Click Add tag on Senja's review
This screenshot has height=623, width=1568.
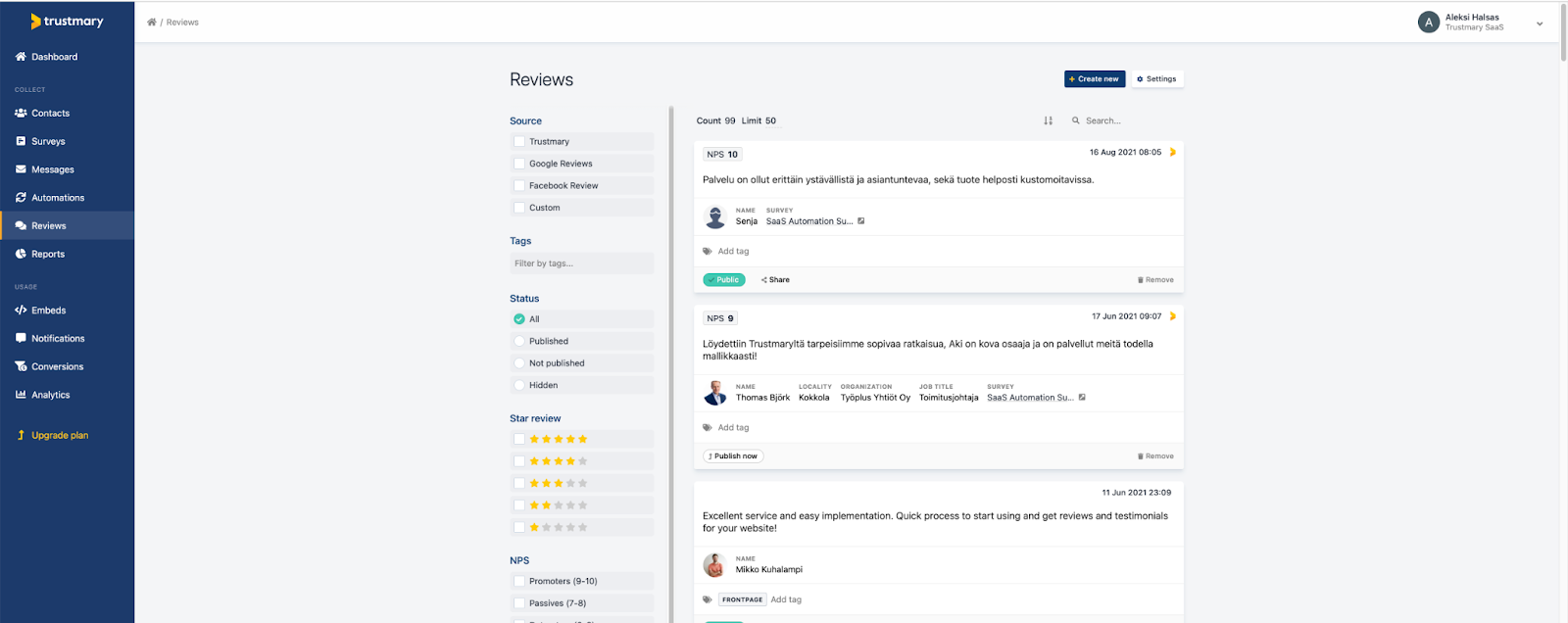pyautogui.click(x=733, y=251)
